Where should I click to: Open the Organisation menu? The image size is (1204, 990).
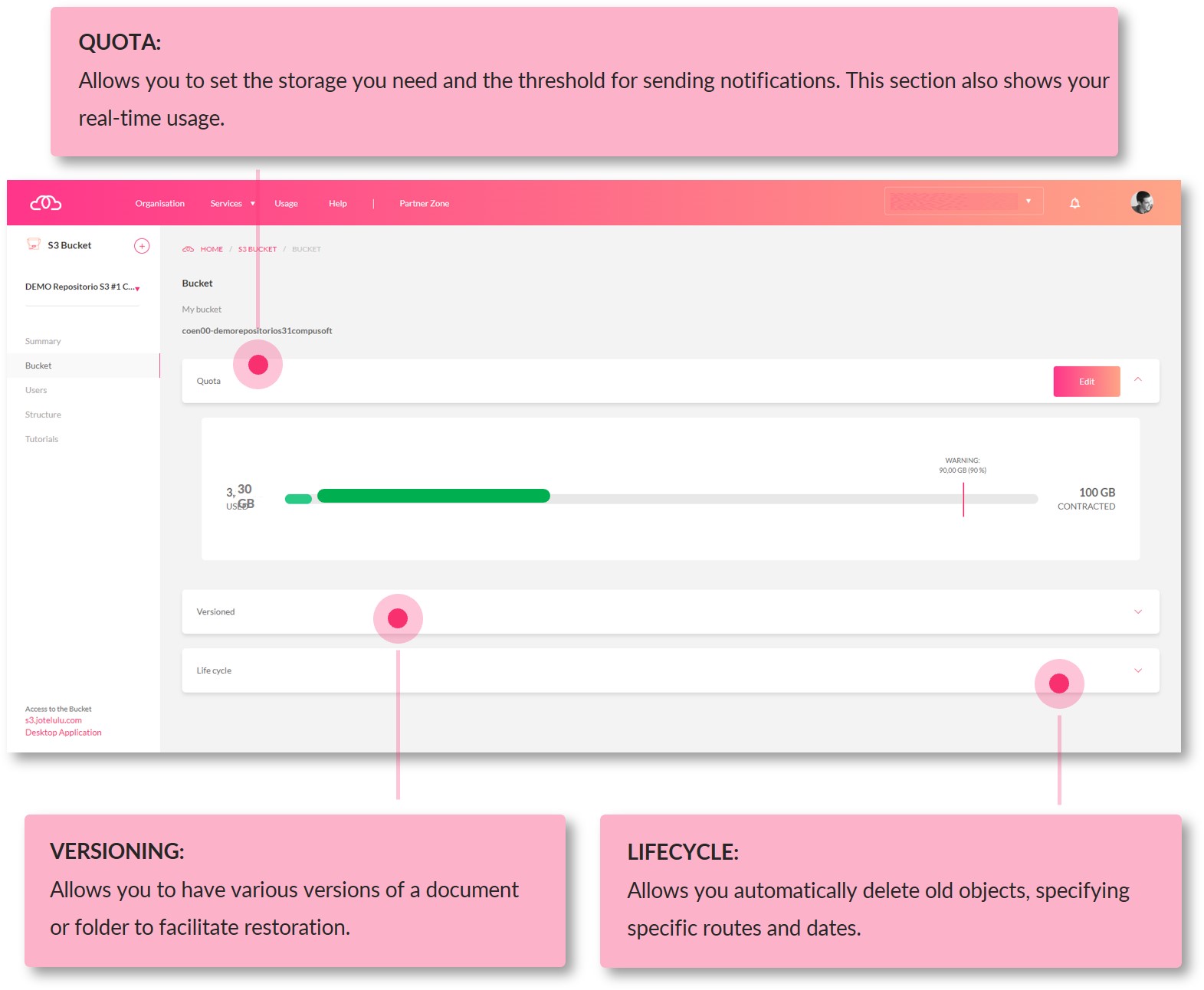click(x=160, y=204)
